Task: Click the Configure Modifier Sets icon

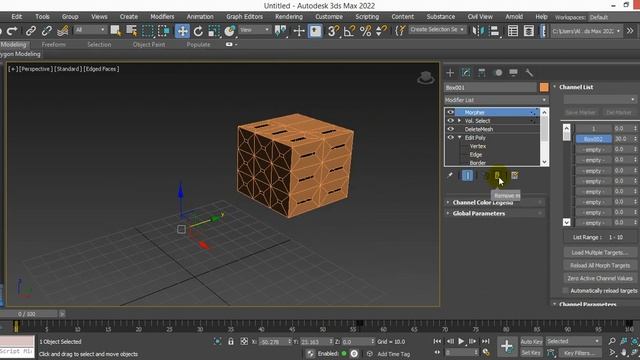Action: coord(515,175)
